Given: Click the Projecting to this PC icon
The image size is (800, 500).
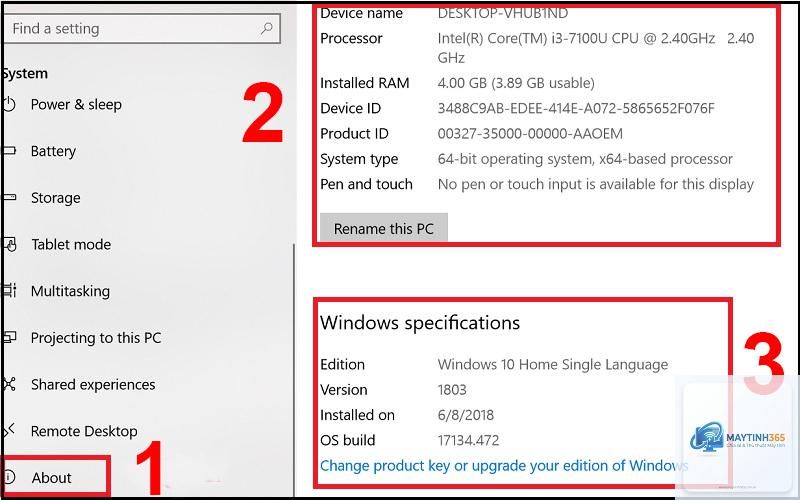Looking at the screenshot, I should tap(9, 337).
